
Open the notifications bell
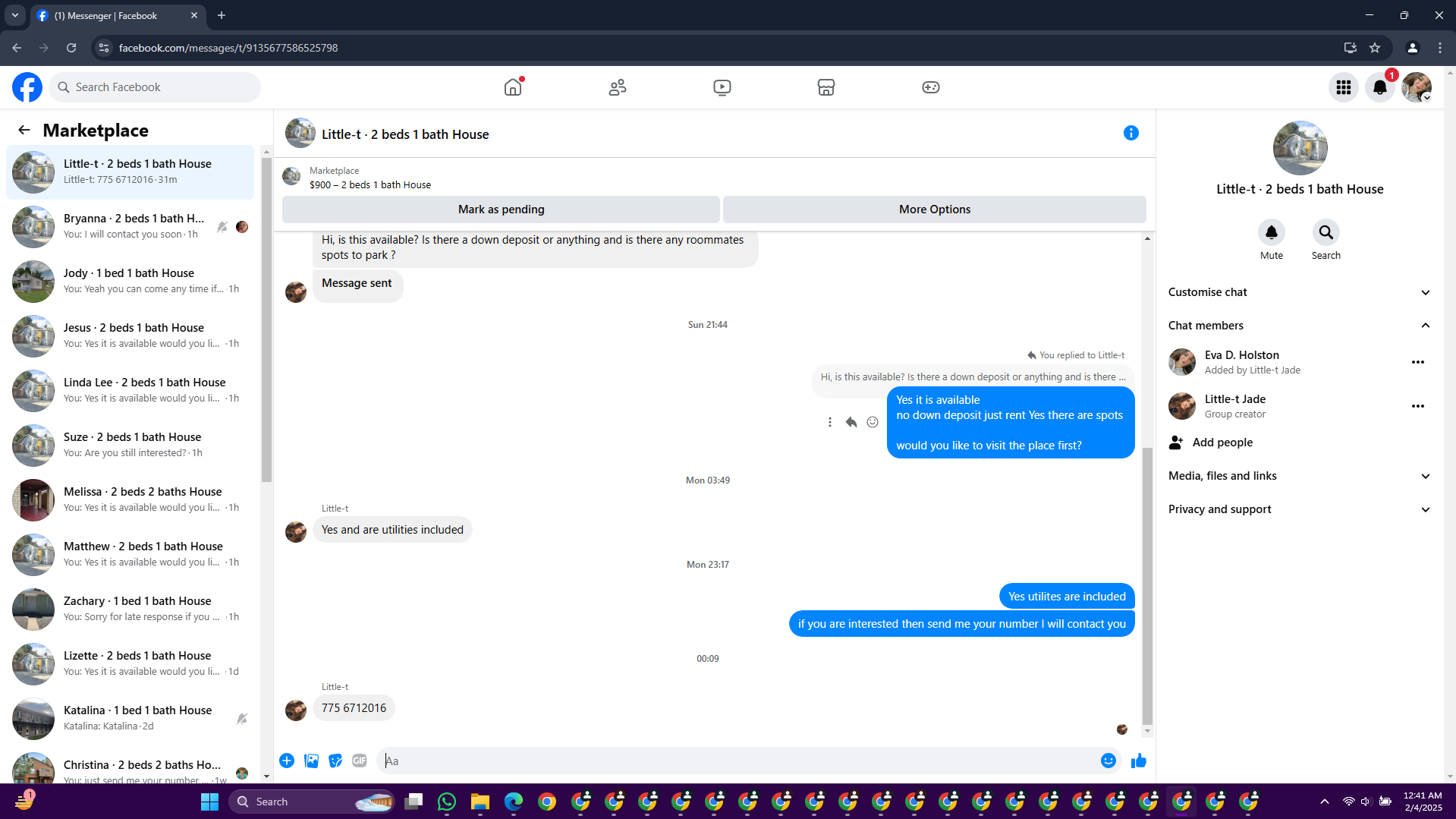(x=1380, y=87)
